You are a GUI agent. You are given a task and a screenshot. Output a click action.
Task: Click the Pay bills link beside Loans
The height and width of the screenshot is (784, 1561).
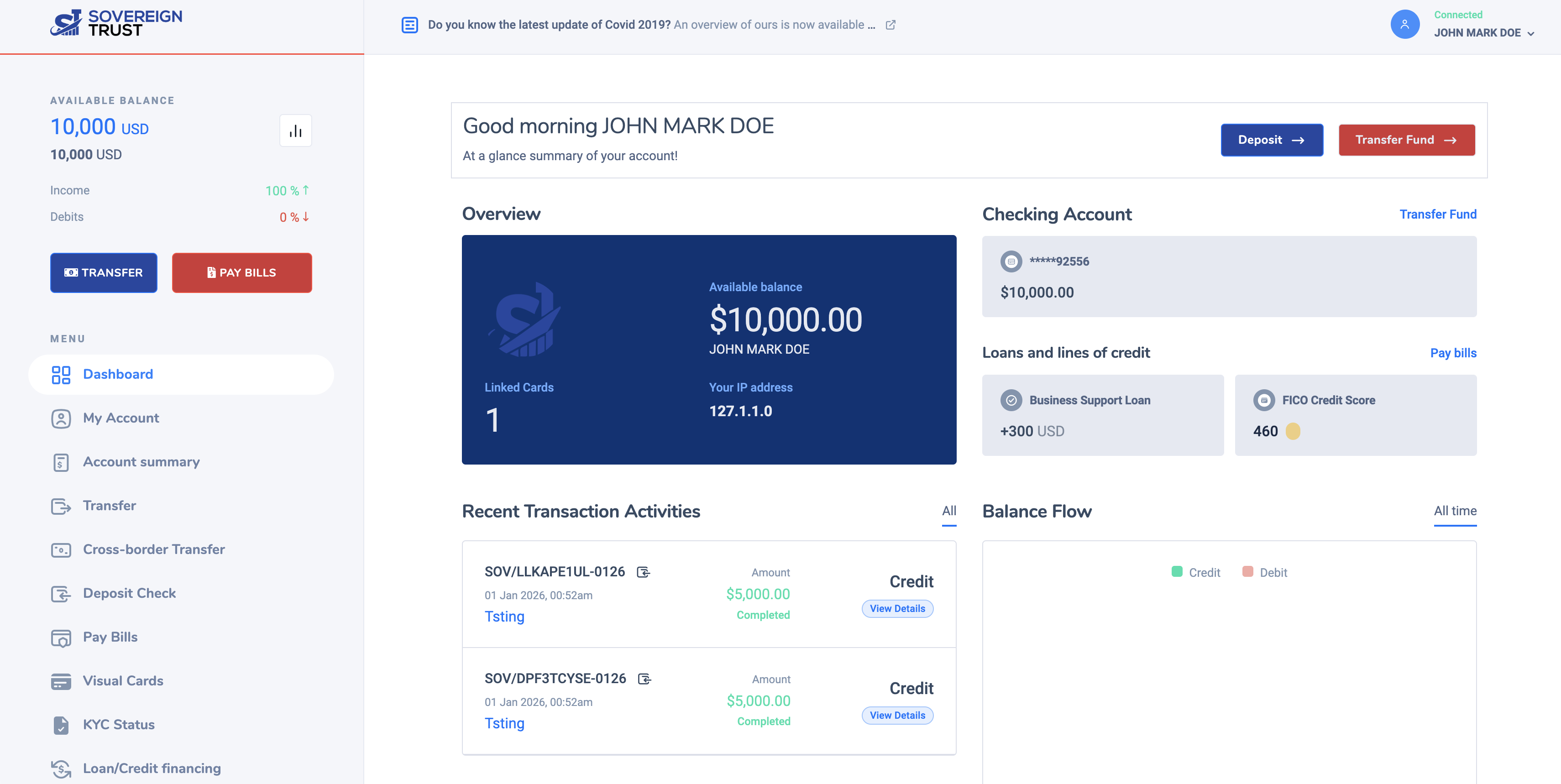pos(1452,353)
